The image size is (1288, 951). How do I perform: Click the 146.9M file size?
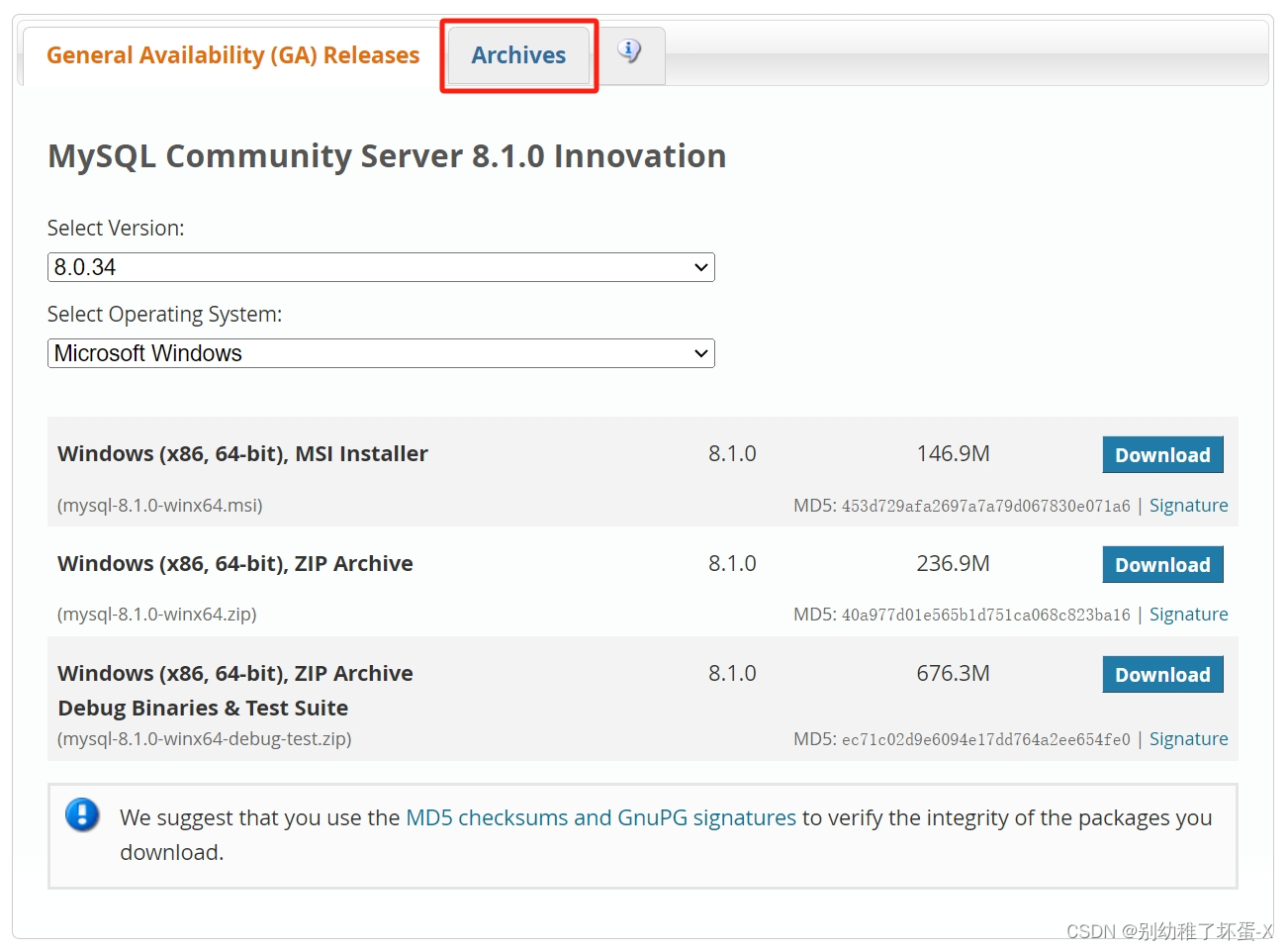[953, 453]
